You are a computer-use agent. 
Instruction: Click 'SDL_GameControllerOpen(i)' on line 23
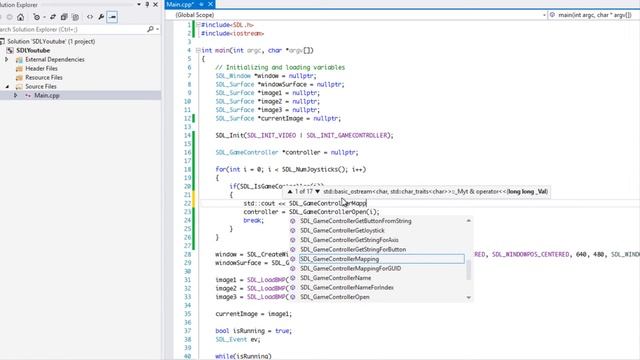(x=332, y=212)
